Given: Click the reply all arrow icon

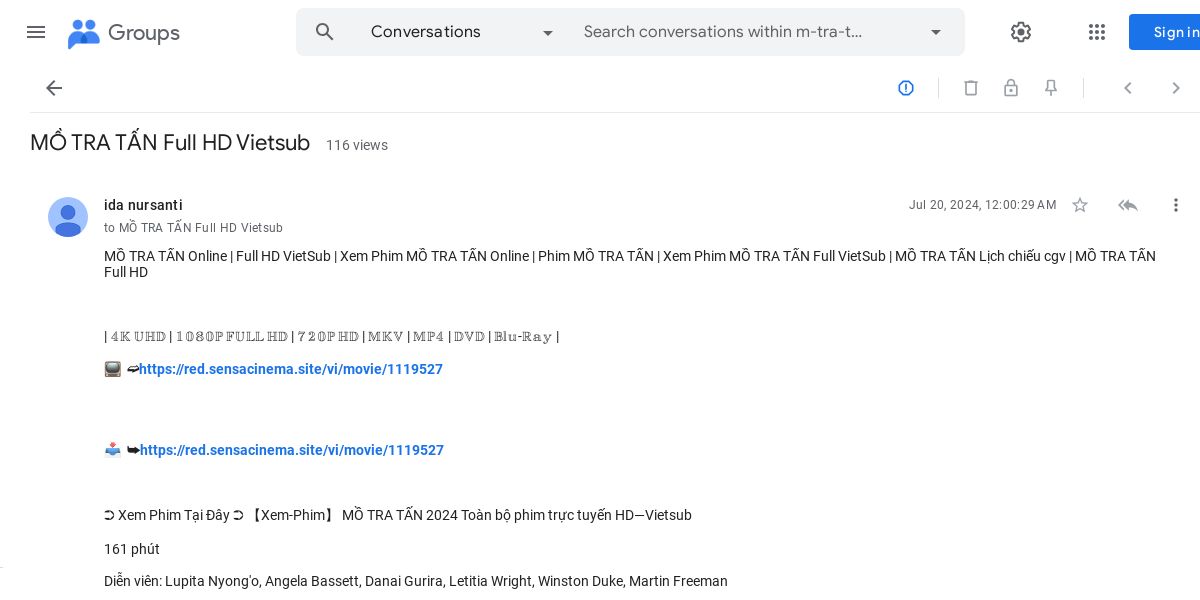Looking at the screenshot, I should [x=1128, y=205].
